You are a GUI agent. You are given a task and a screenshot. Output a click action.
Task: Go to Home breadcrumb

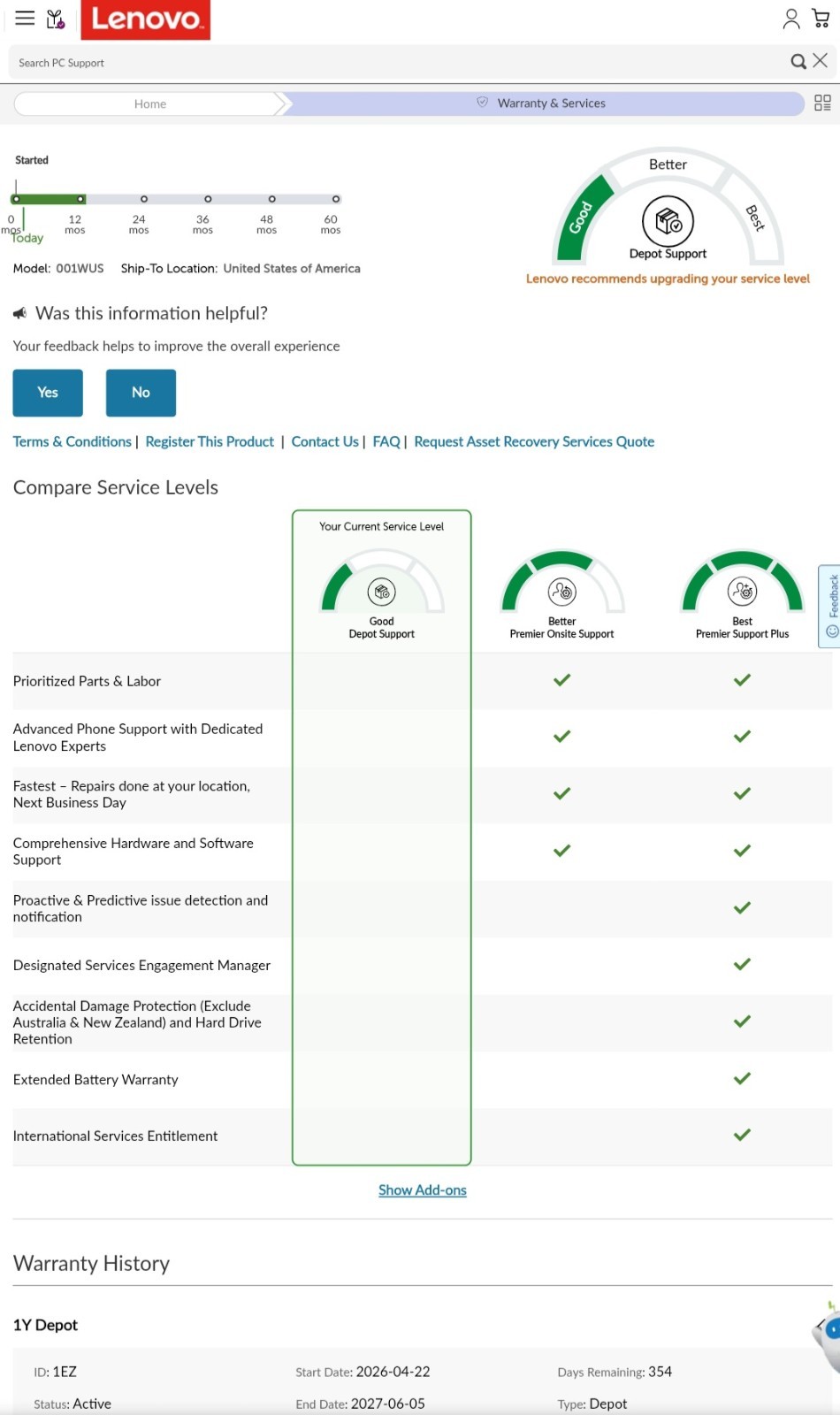(150, 103)
